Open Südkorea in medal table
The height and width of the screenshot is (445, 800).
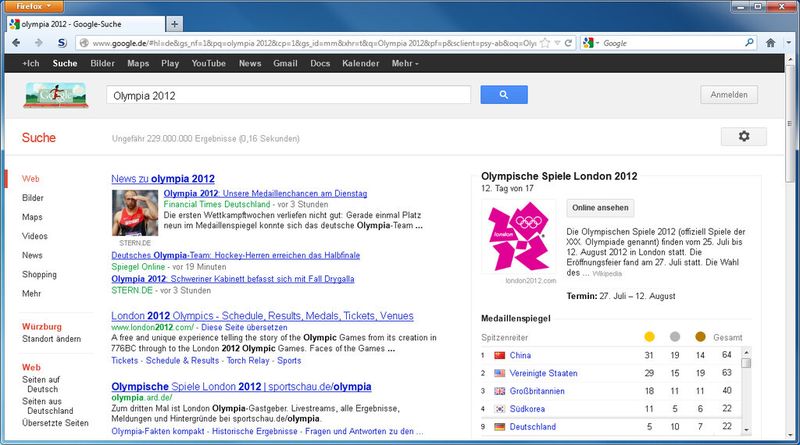point(527,409)
